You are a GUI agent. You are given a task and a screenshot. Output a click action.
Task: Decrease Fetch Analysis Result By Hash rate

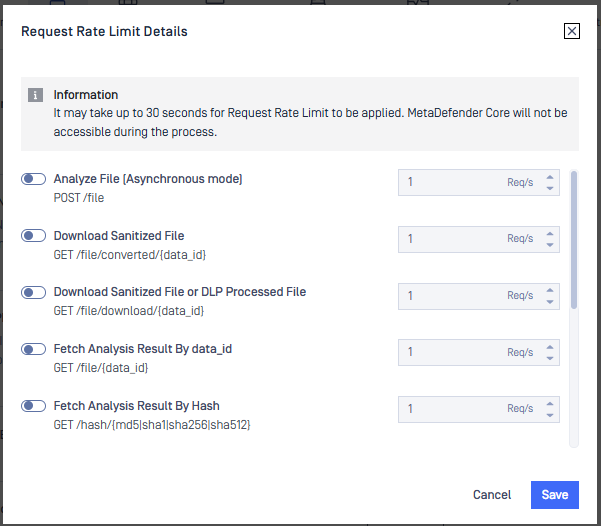pos(549,416)
